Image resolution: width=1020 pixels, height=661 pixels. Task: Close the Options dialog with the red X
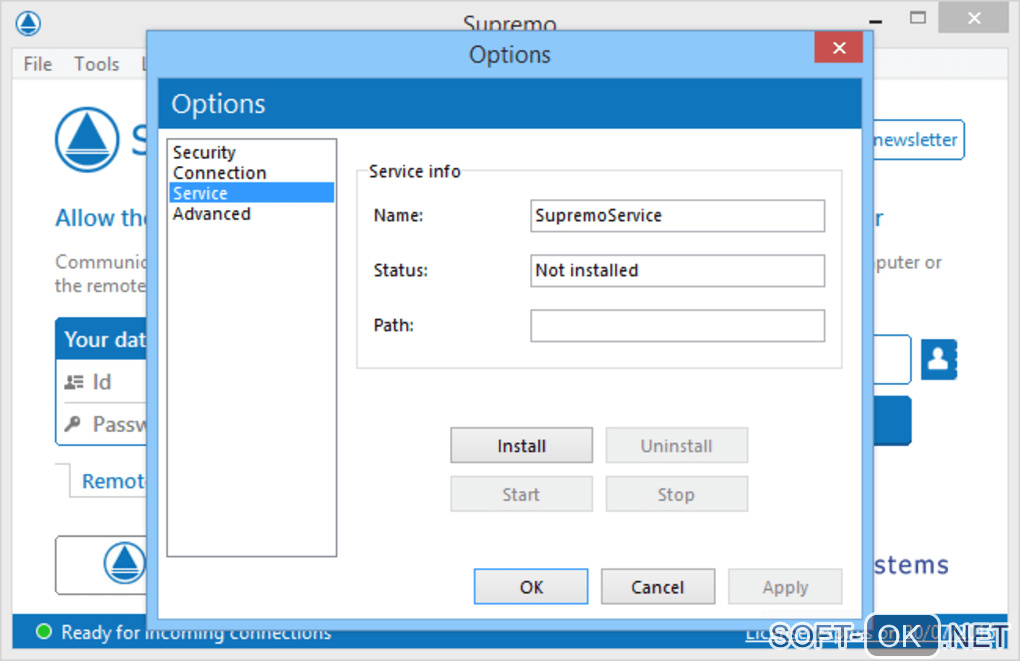(839, 48)
